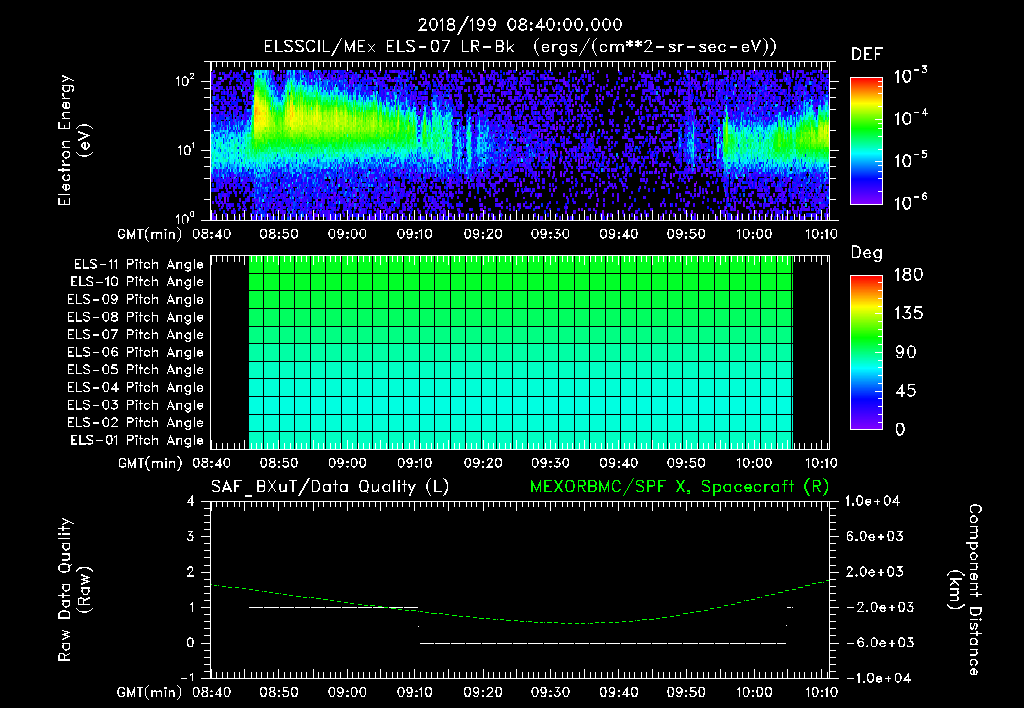The height and width of the screenshot is (708, 1024).
Task: Click the ELS-02 Pitch Angle row label
Action: (x=136, y=423)
